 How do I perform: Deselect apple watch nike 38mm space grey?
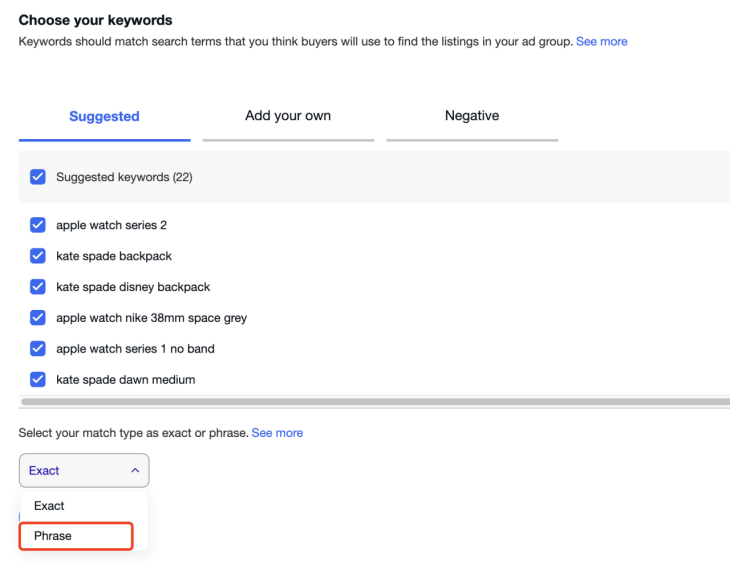(38, 318)
